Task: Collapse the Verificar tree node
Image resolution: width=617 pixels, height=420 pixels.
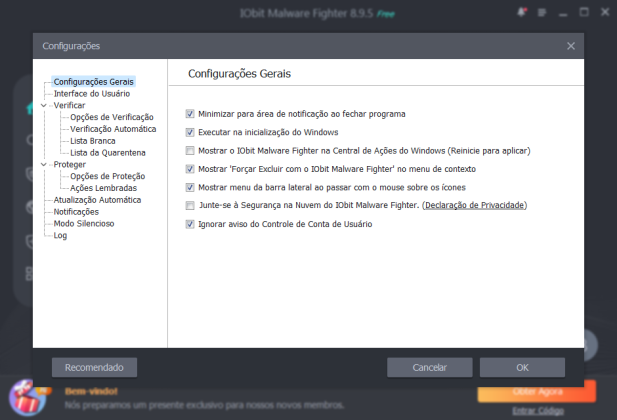Action: tap(44, 105)
